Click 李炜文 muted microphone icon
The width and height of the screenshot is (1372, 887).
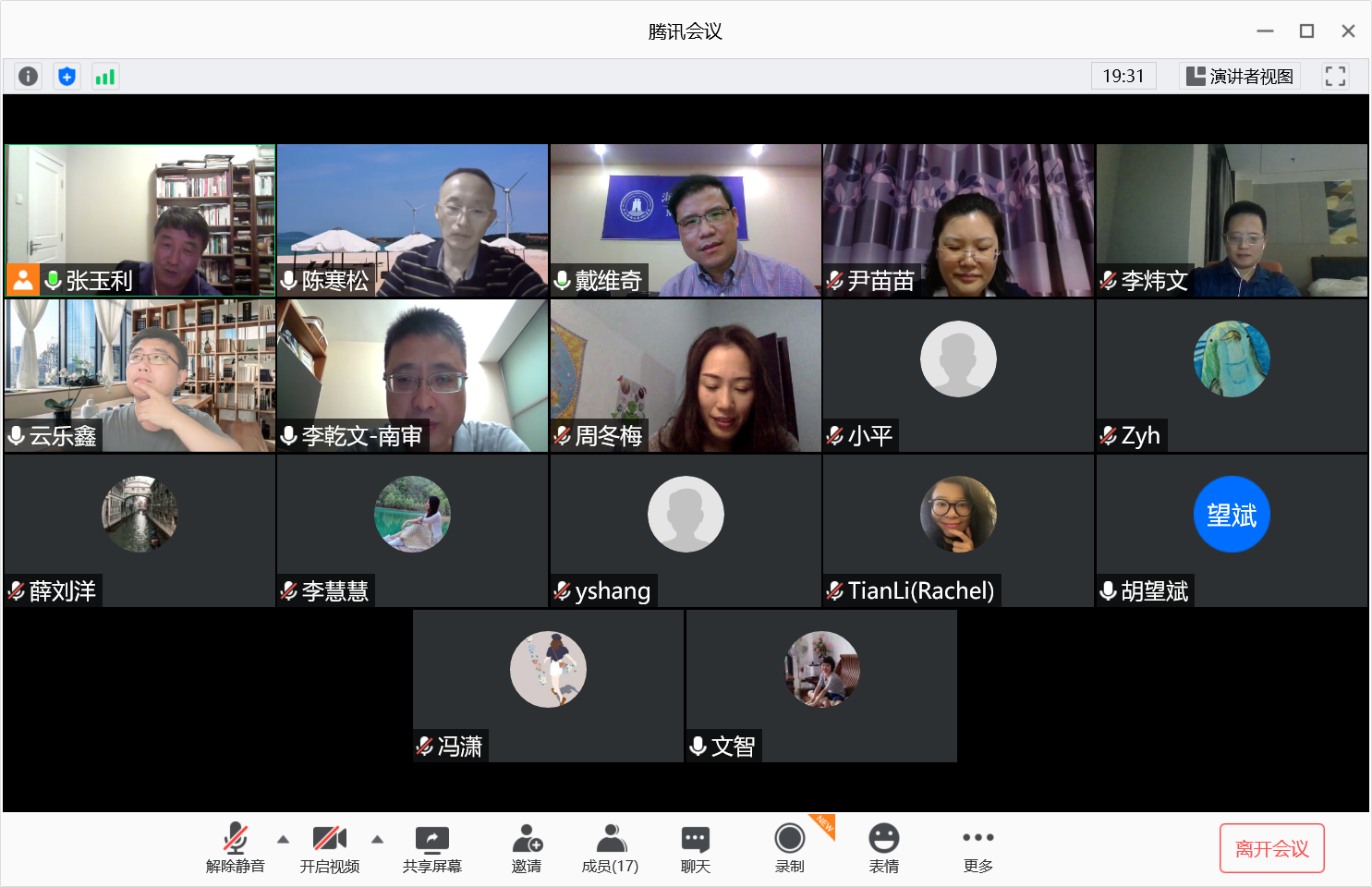point(1109,280)
